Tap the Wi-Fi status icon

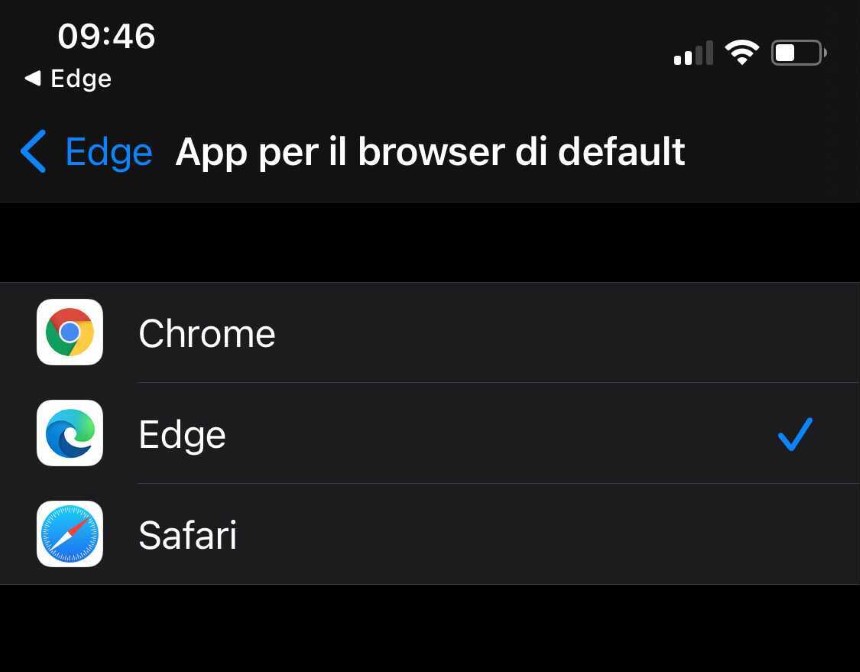pyautogui.click(x=742, y=53)
